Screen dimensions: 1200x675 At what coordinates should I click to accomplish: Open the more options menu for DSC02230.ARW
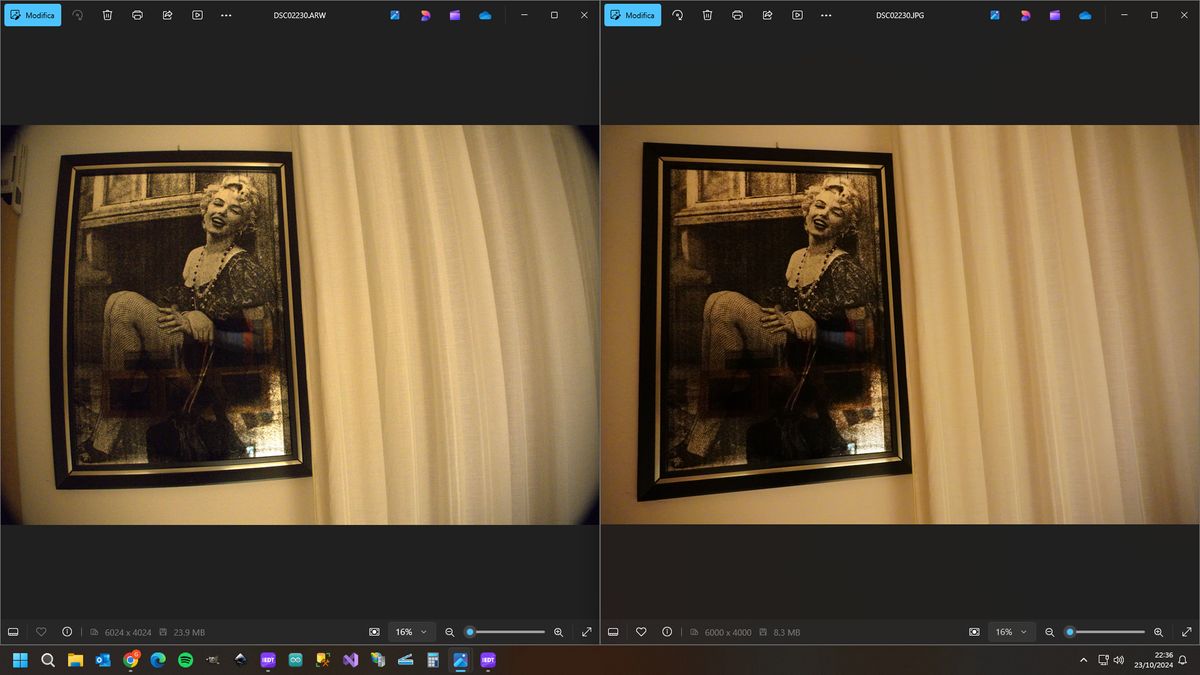226,15
